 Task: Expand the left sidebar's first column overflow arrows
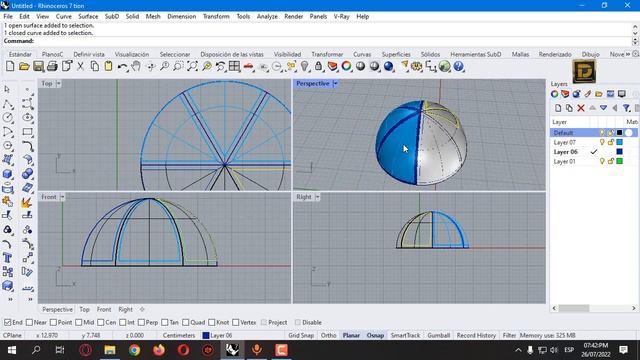(x=10, y=300)
